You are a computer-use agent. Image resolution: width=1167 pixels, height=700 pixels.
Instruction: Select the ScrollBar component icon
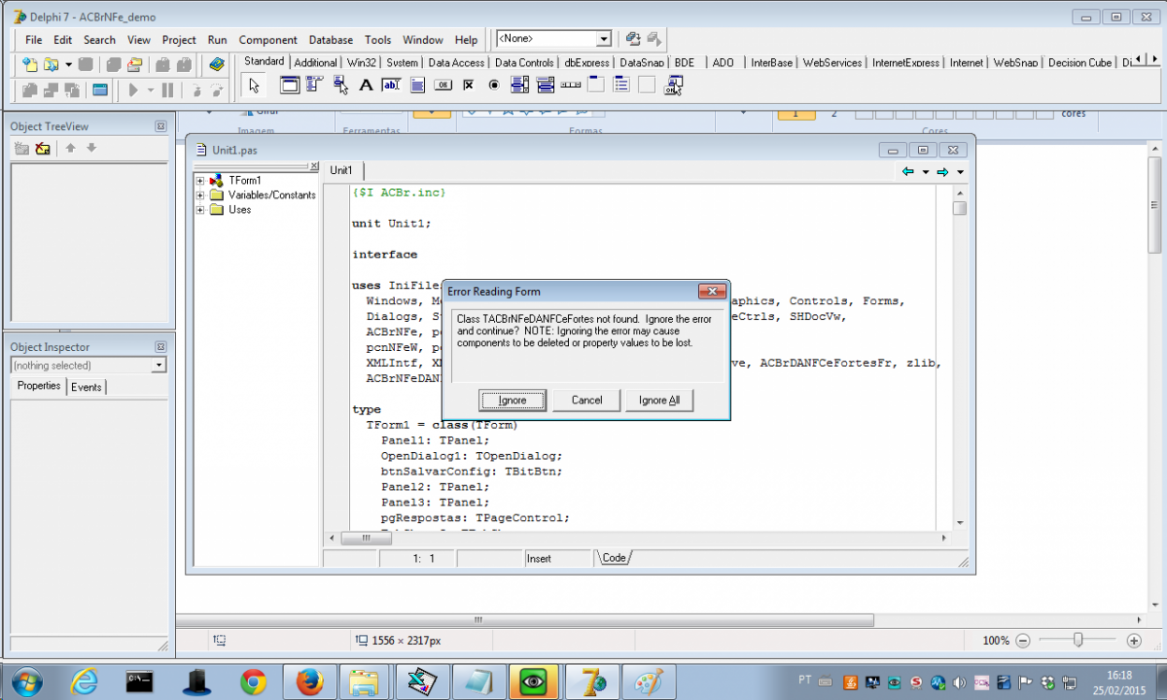click(571, 85)
